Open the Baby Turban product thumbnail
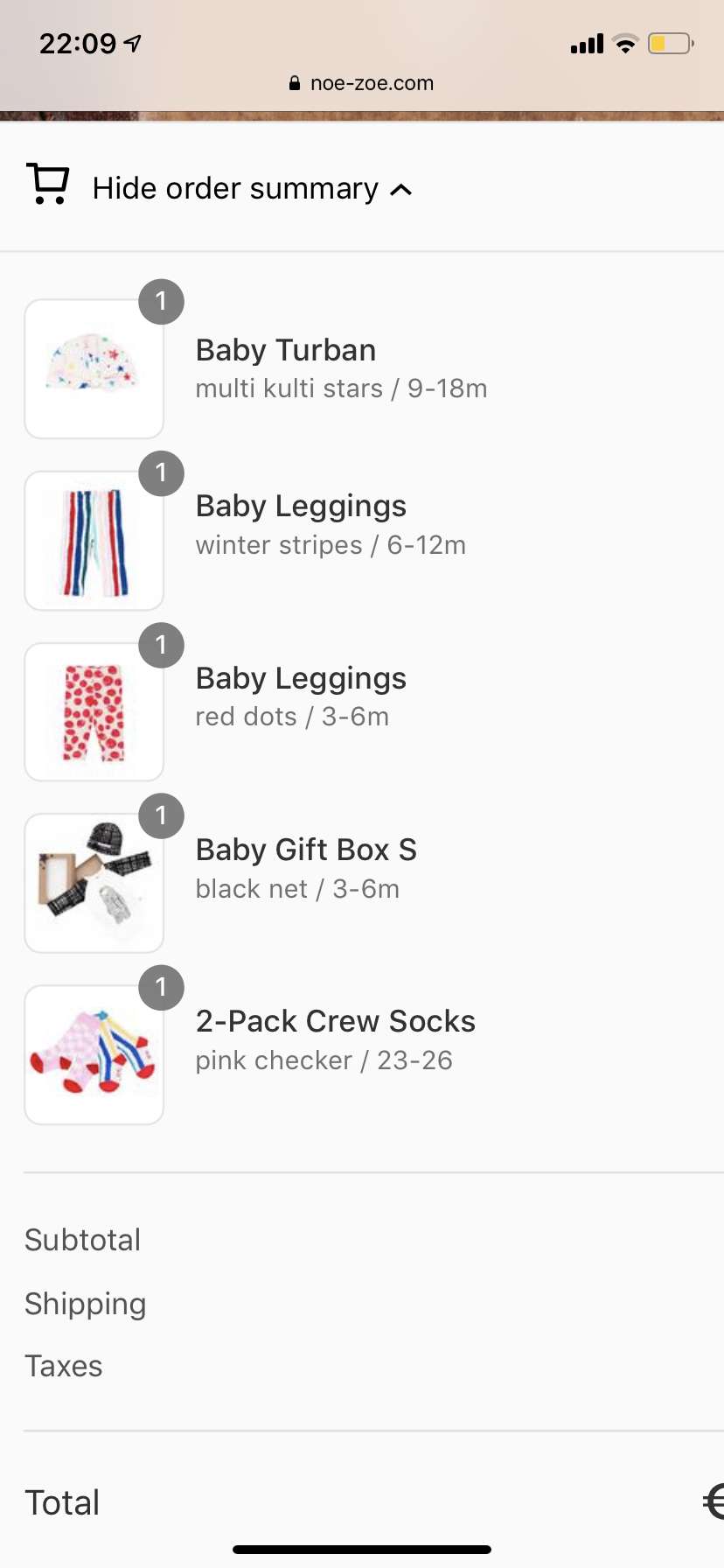The width and height of the screenshot is (724, 1568). (94, 368)
